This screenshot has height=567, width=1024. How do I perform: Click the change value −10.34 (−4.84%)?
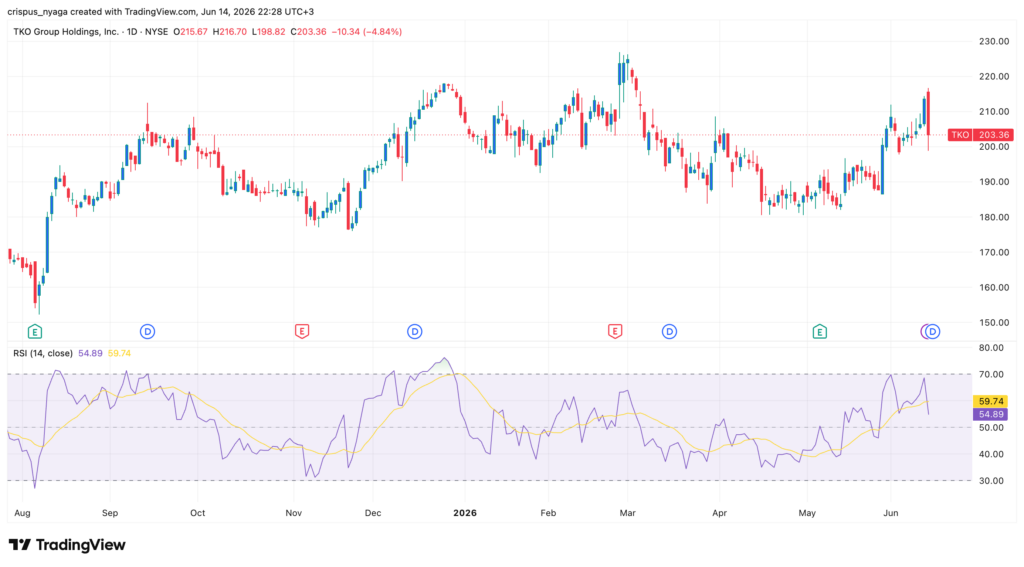click(366, 31)
